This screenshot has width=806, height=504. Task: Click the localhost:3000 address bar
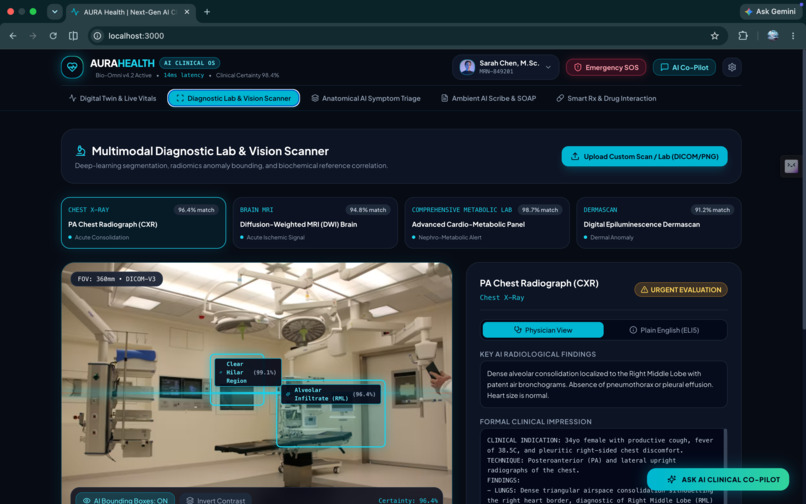coord(408,35)
